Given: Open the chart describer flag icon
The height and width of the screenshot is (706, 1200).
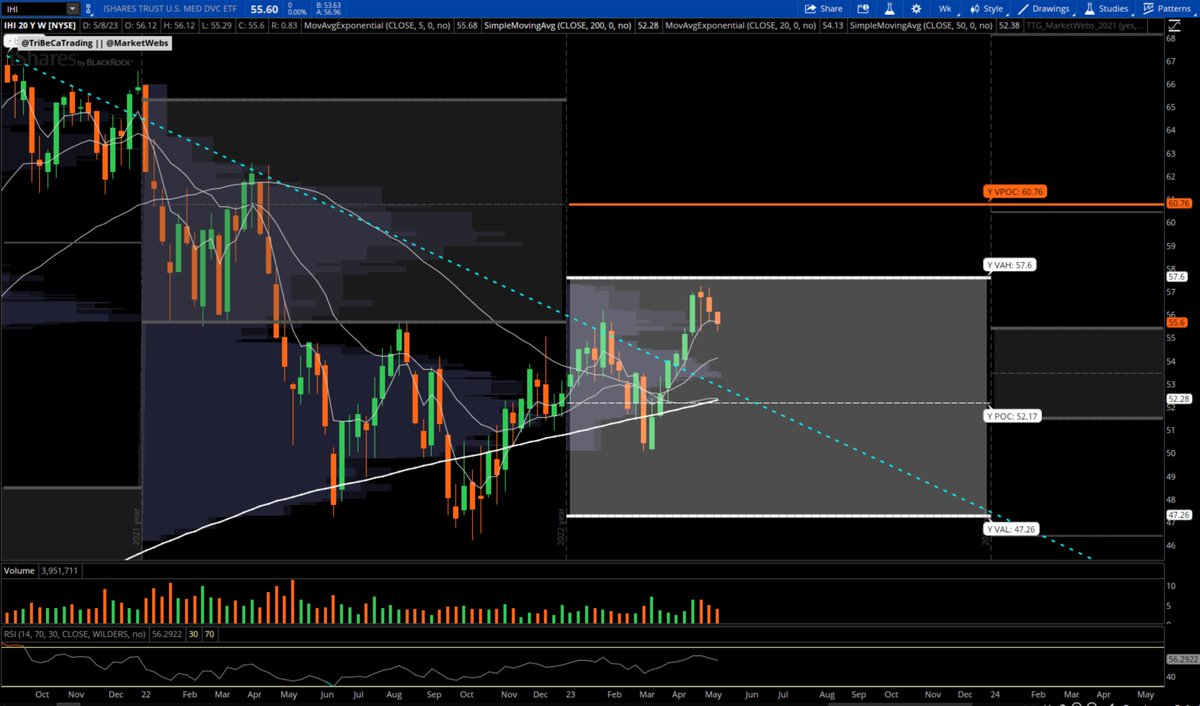Looking at the screenshot, I should (863, 9).
